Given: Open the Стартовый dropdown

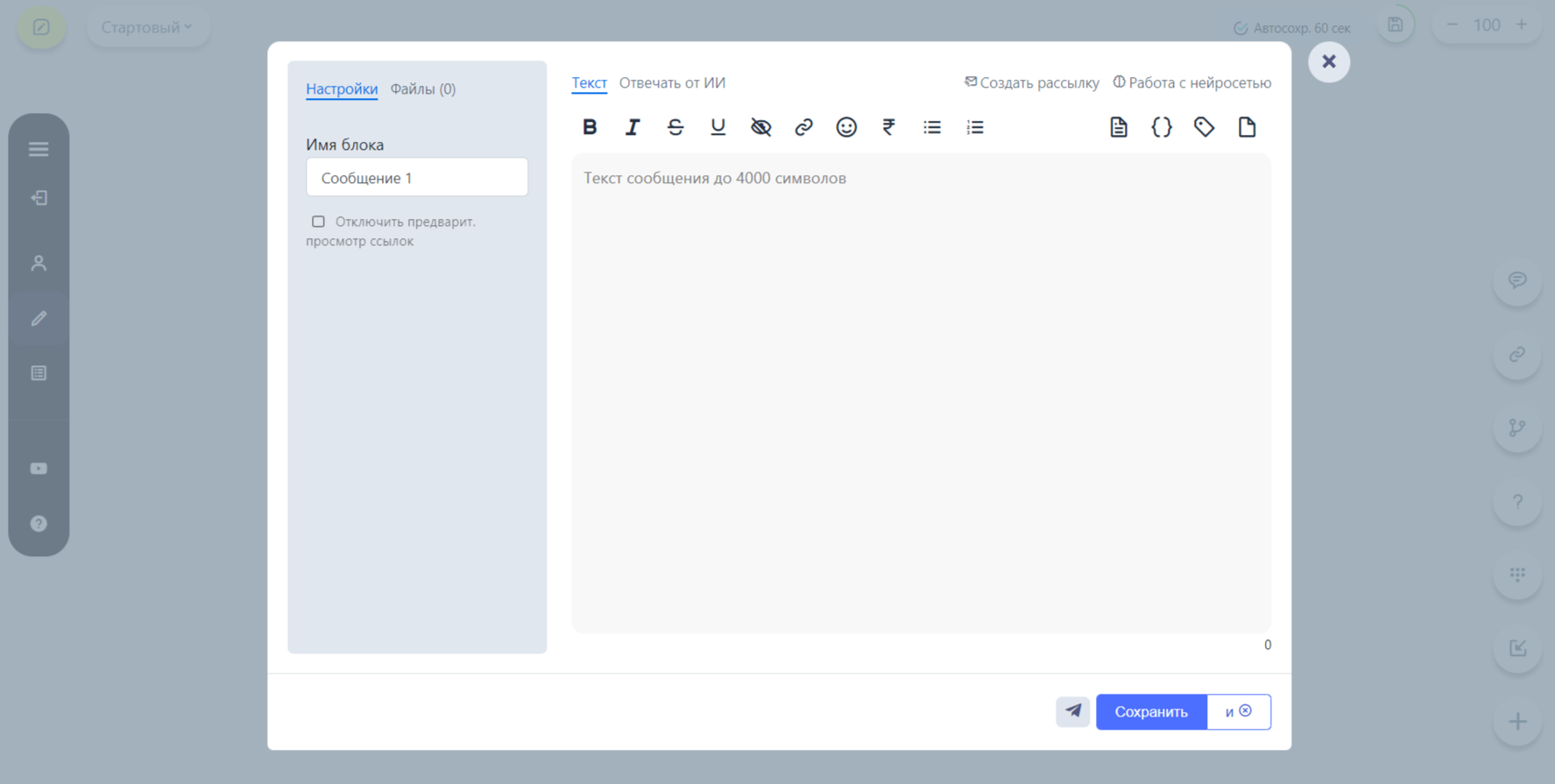Looking at the screenshot, I should coord(147,27).
